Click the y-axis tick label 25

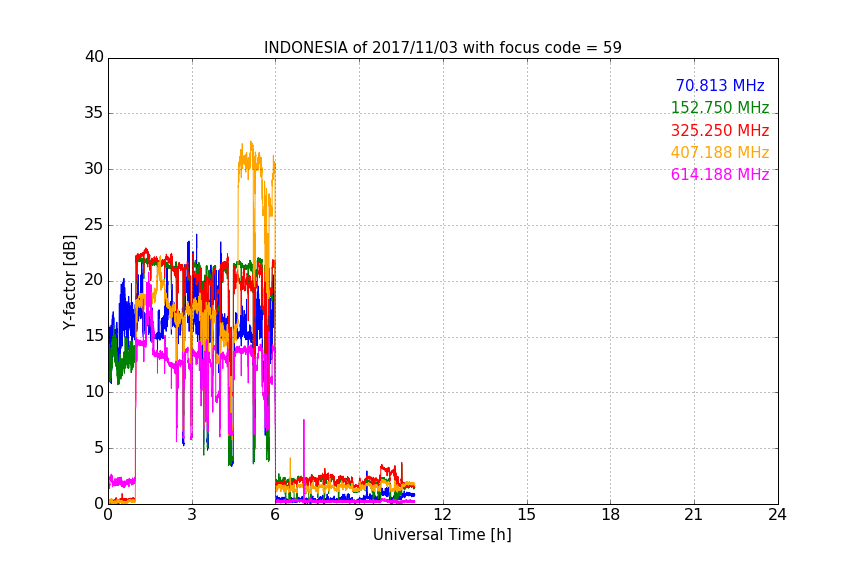(94, 225)
